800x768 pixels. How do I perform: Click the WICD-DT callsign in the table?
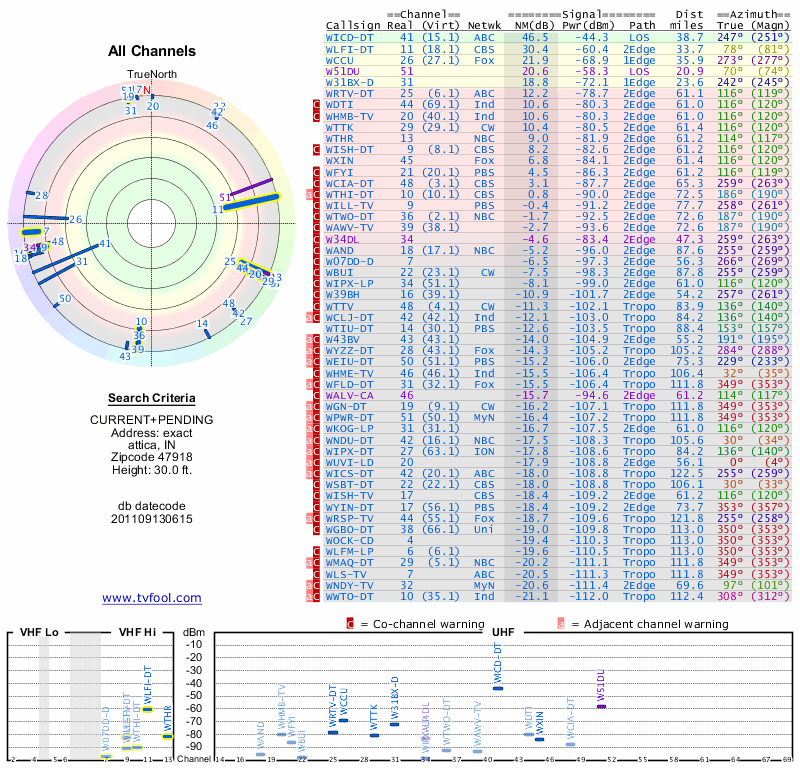(349, 38)
